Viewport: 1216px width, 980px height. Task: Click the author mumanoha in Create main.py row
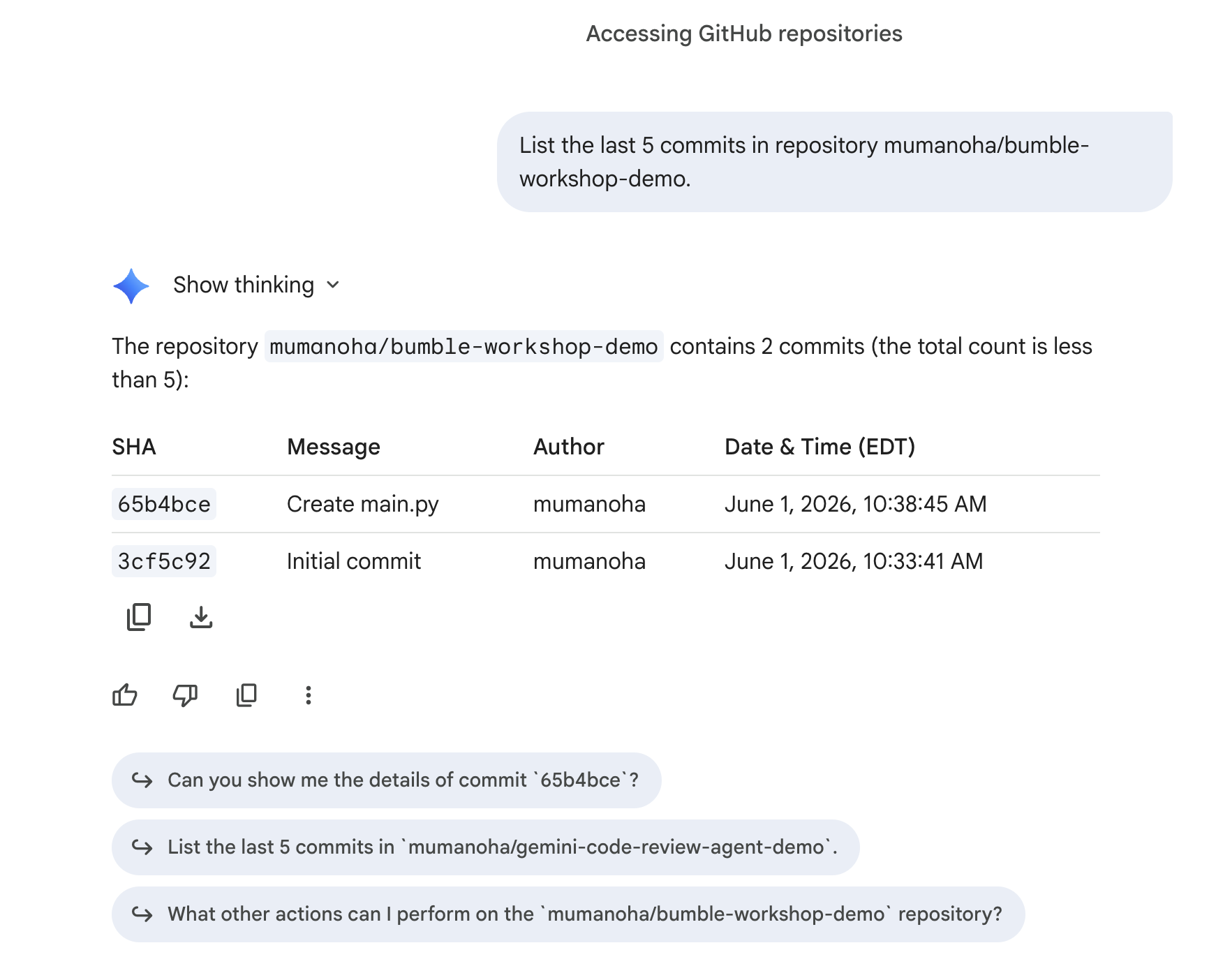[590, 504]
